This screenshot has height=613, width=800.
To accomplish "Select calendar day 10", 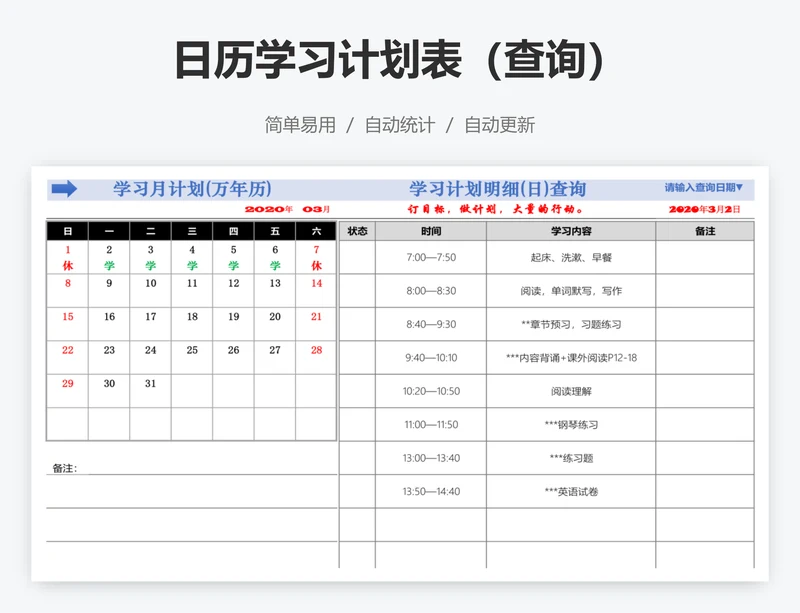I will (151, 291).
